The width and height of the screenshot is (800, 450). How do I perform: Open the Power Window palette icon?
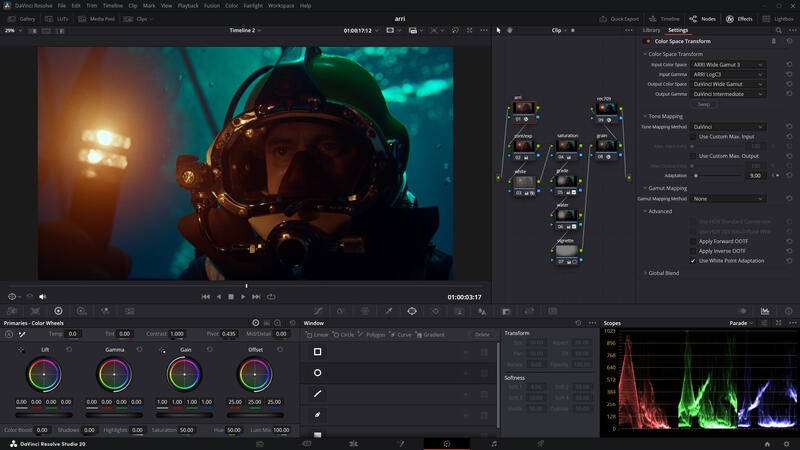[412, 311]
